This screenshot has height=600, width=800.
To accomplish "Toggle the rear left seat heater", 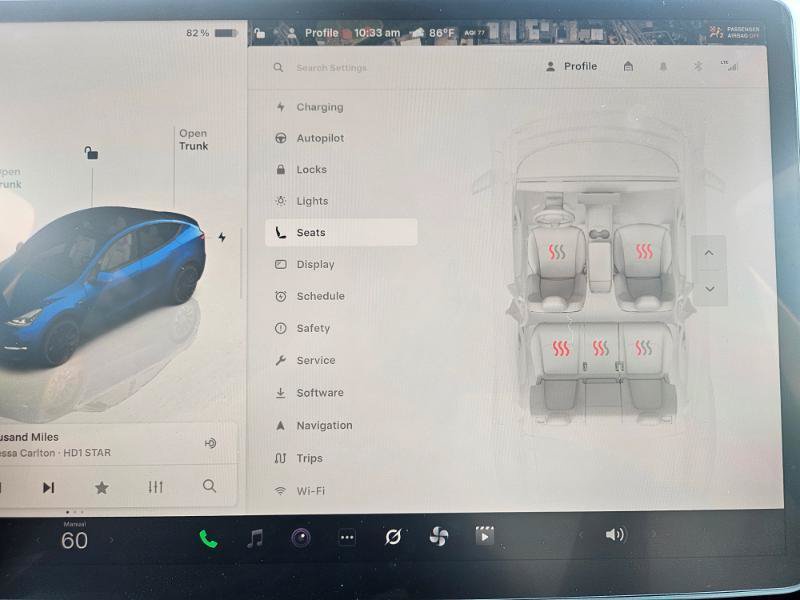I will 561,348.
